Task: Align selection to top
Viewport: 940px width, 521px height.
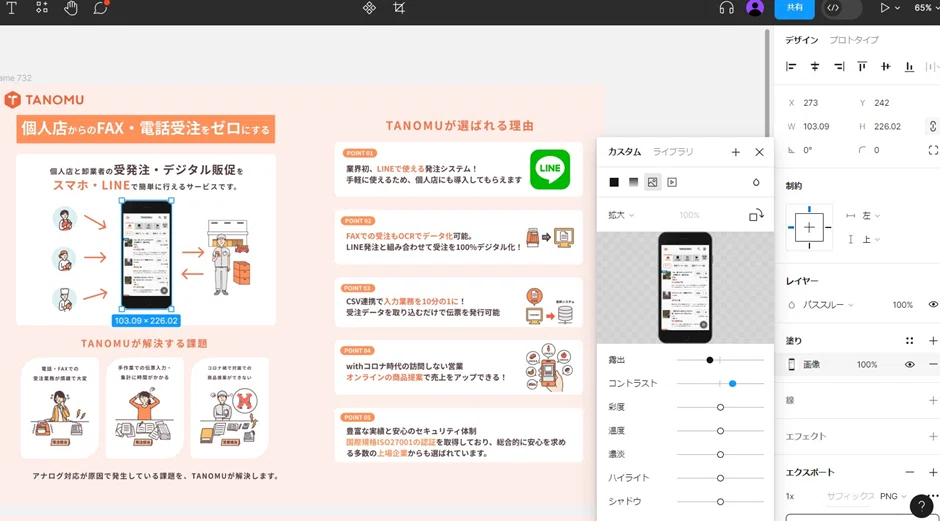Action: point(862,67)
